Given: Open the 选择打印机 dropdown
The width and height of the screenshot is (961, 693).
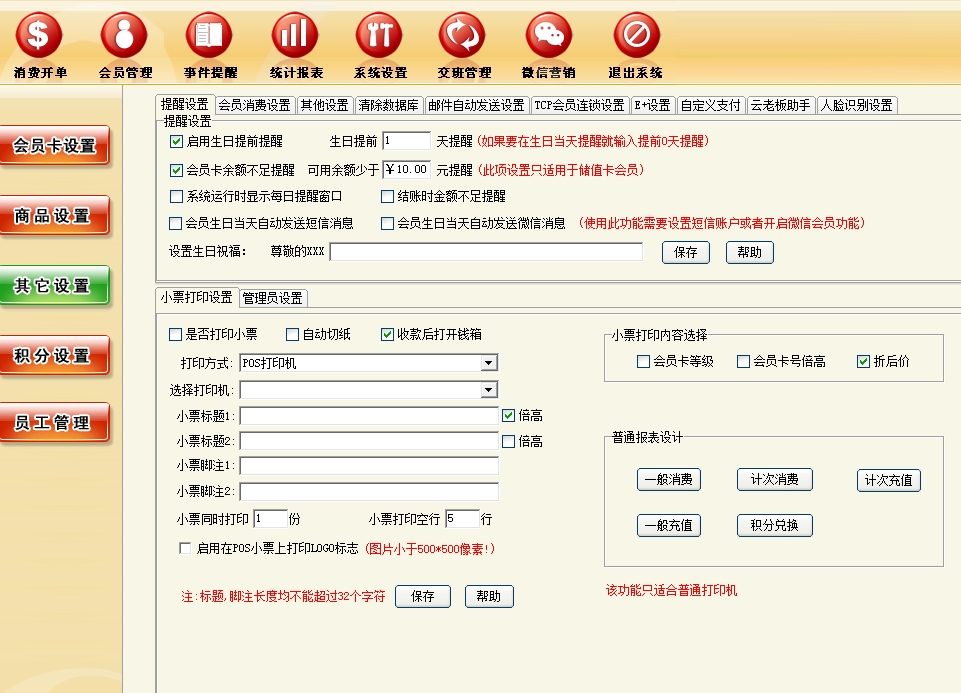Looking at the screenshot, I should 488,390.
